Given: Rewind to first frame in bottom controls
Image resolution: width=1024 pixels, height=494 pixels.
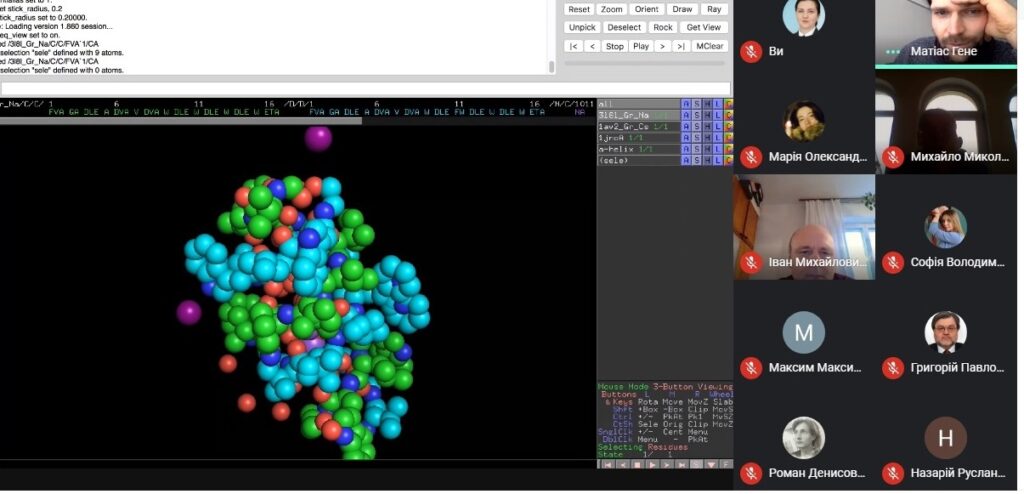Looking at the screenshot, I should pyautogui.click(x=607, y=465).
